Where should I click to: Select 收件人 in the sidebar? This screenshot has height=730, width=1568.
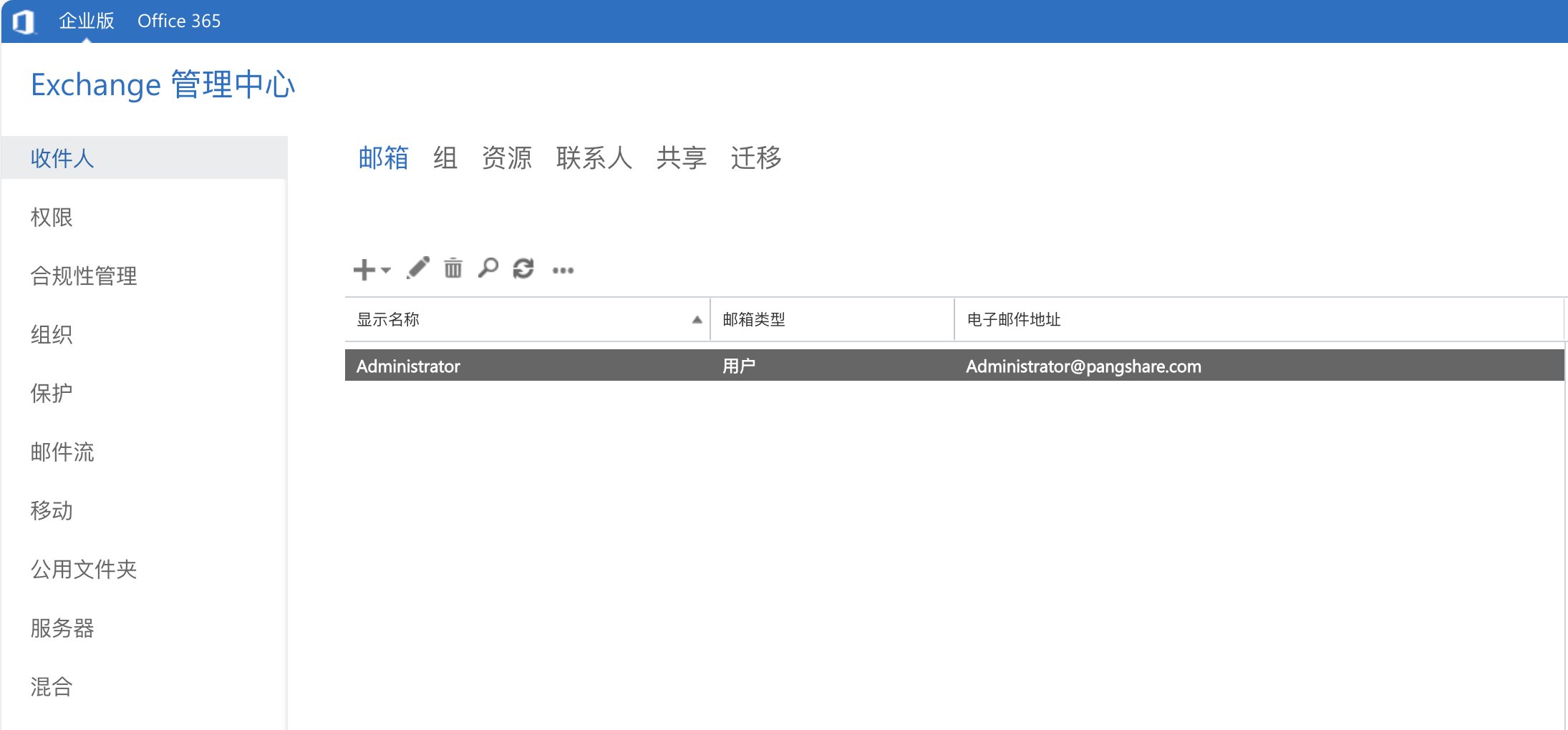click(145, 157)
